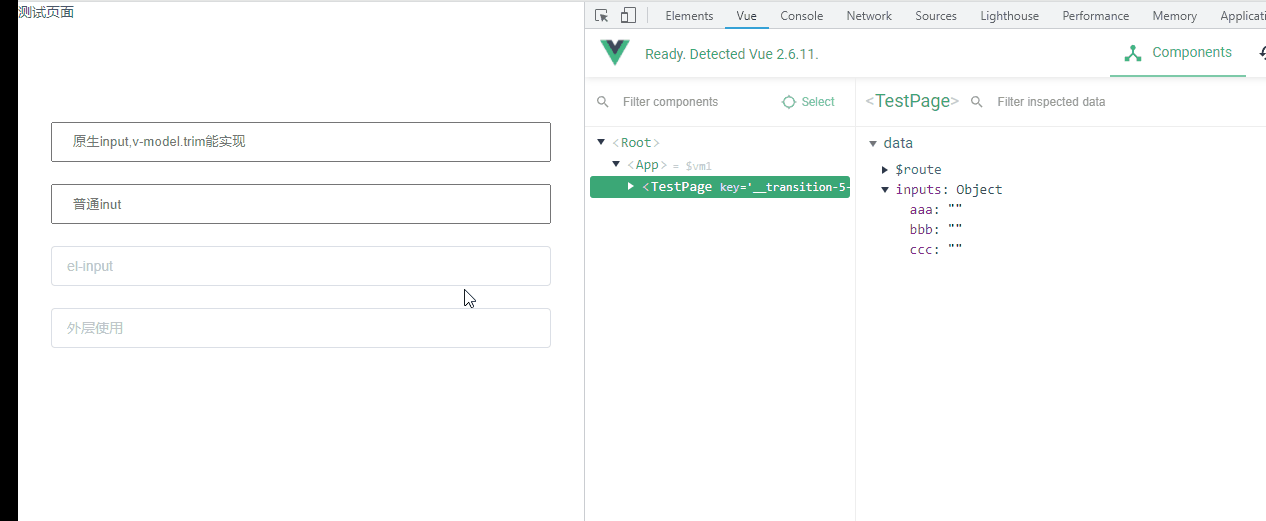Select the Components view tab
The width and height of the screenshot is (1266, 521).
(1178, 53)
